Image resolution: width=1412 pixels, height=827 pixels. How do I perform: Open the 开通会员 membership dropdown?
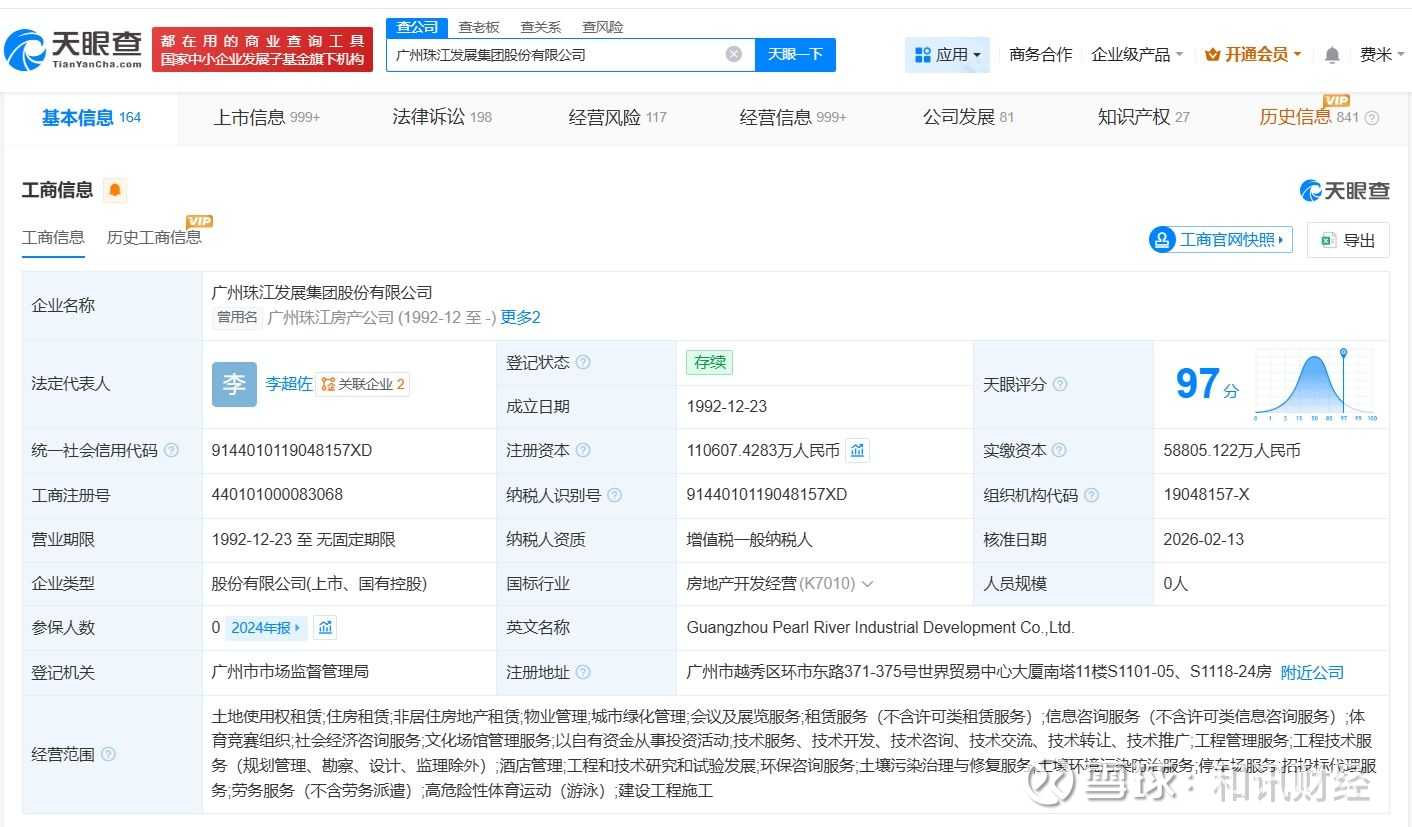click(1253, 55)
